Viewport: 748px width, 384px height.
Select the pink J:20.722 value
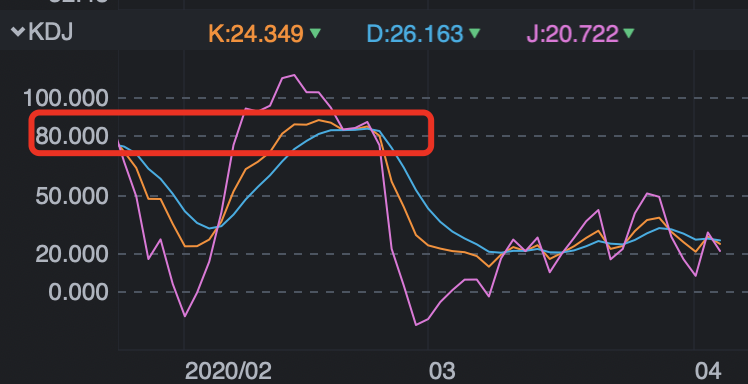[x=572, y=34]
